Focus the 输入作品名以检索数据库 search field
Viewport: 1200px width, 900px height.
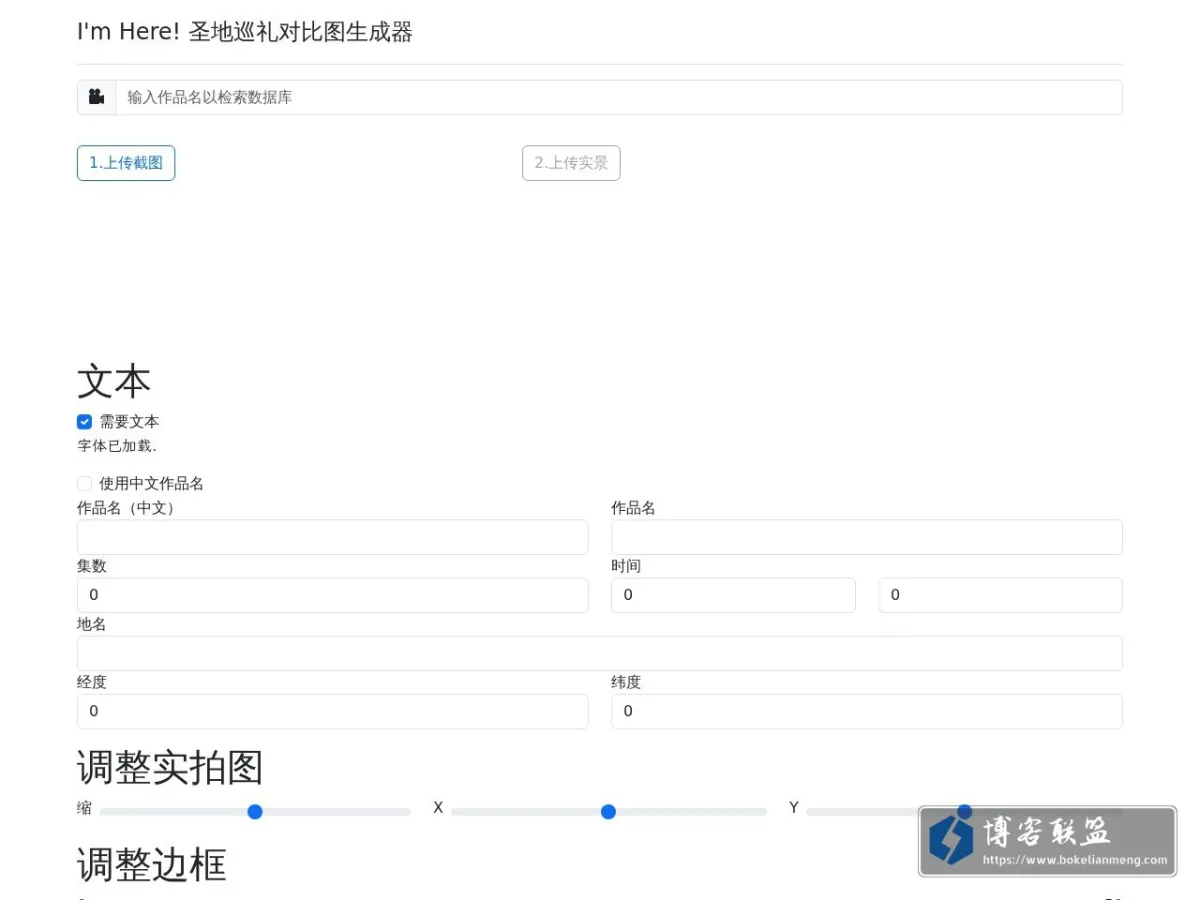619,97
